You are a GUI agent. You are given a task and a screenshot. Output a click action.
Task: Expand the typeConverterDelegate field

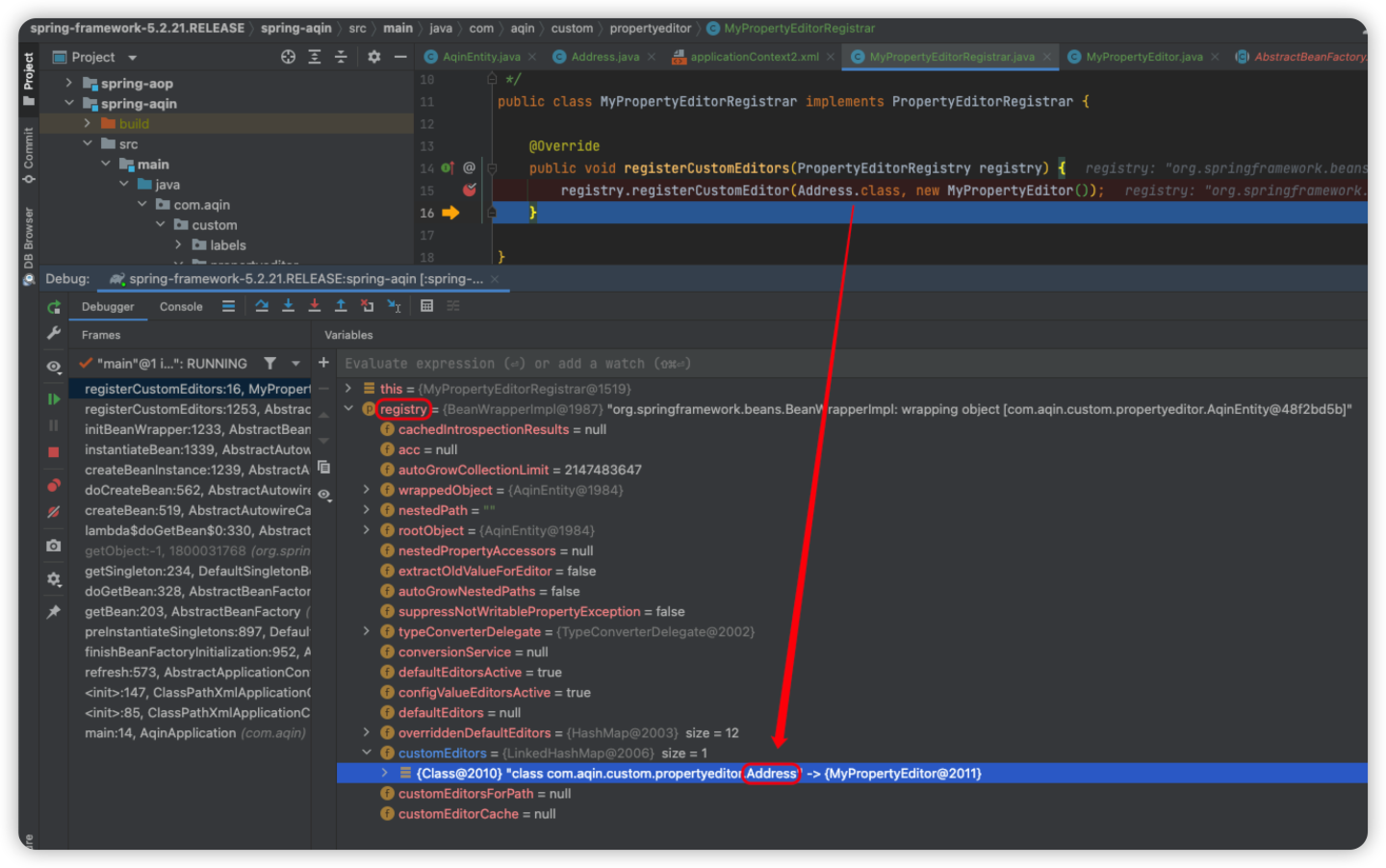click(x=366, y=631)
